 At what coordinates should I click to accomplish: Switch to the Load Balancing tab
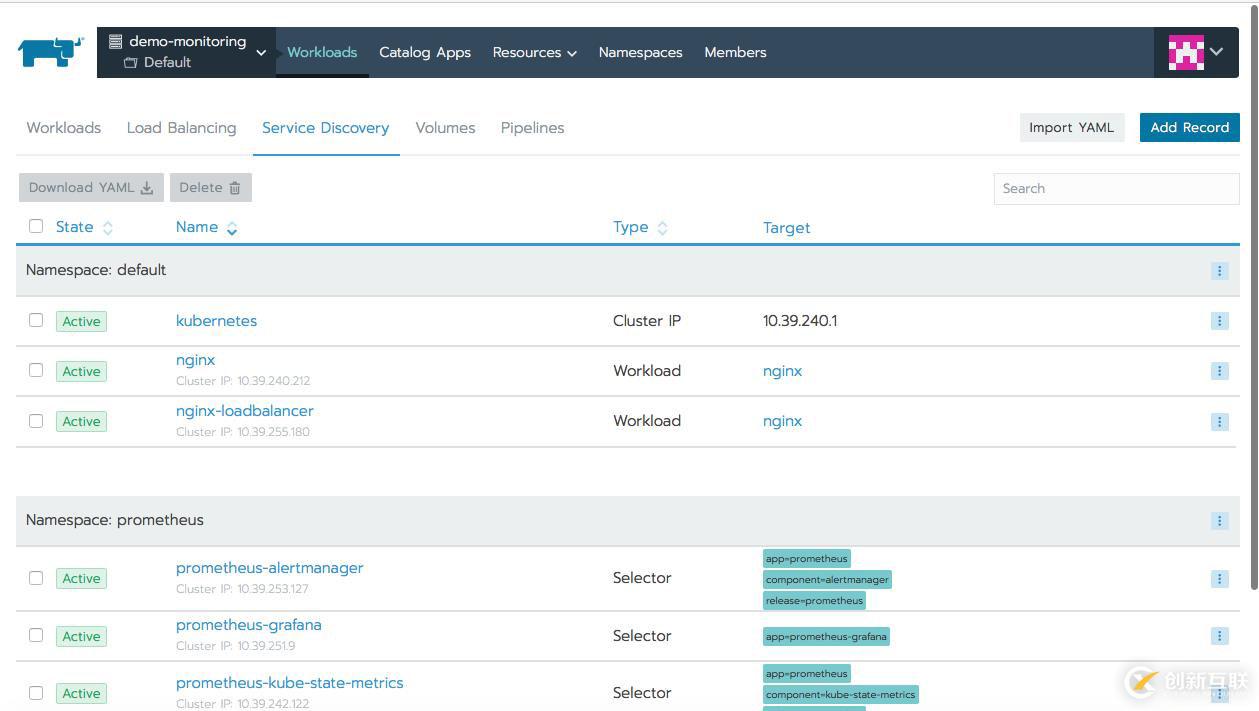coord(181,128)
